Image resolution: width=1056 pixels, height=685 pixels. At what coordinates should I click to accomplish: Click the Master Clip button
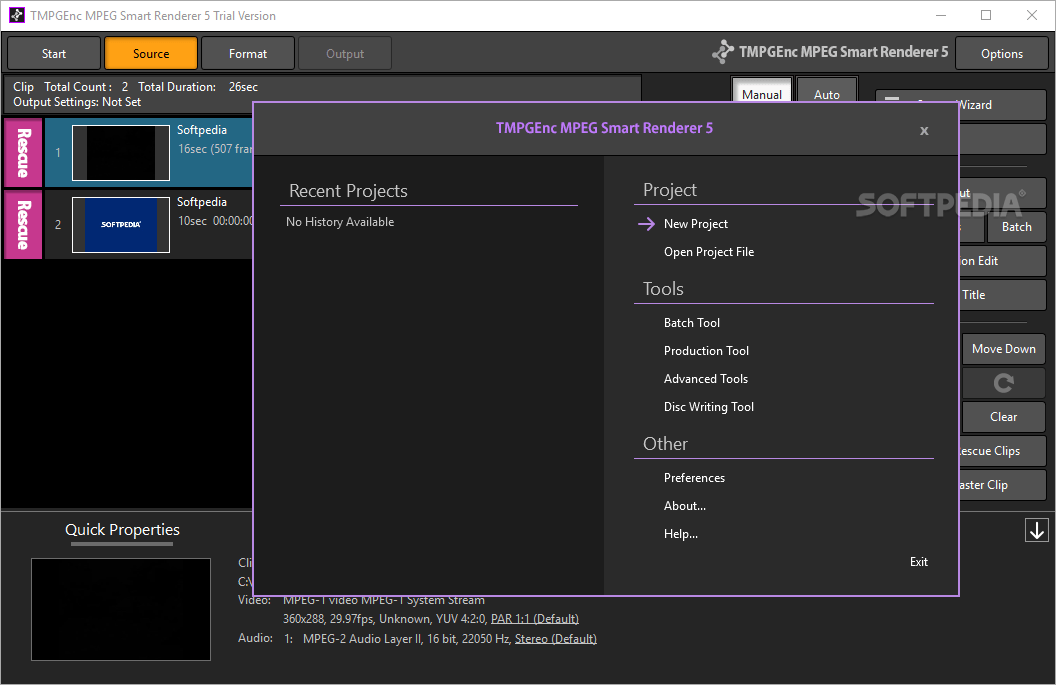coord(1002,485)
